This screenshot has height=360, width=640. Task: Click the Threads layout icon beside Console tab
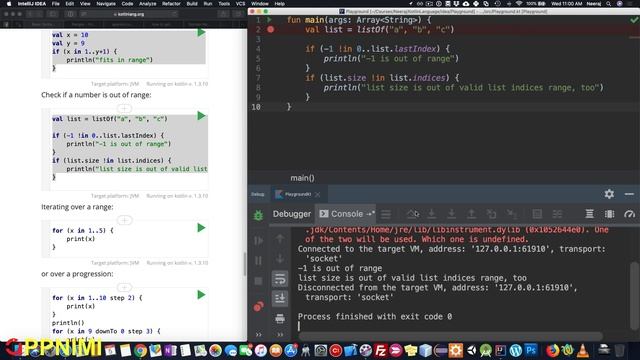coord(386,214)
